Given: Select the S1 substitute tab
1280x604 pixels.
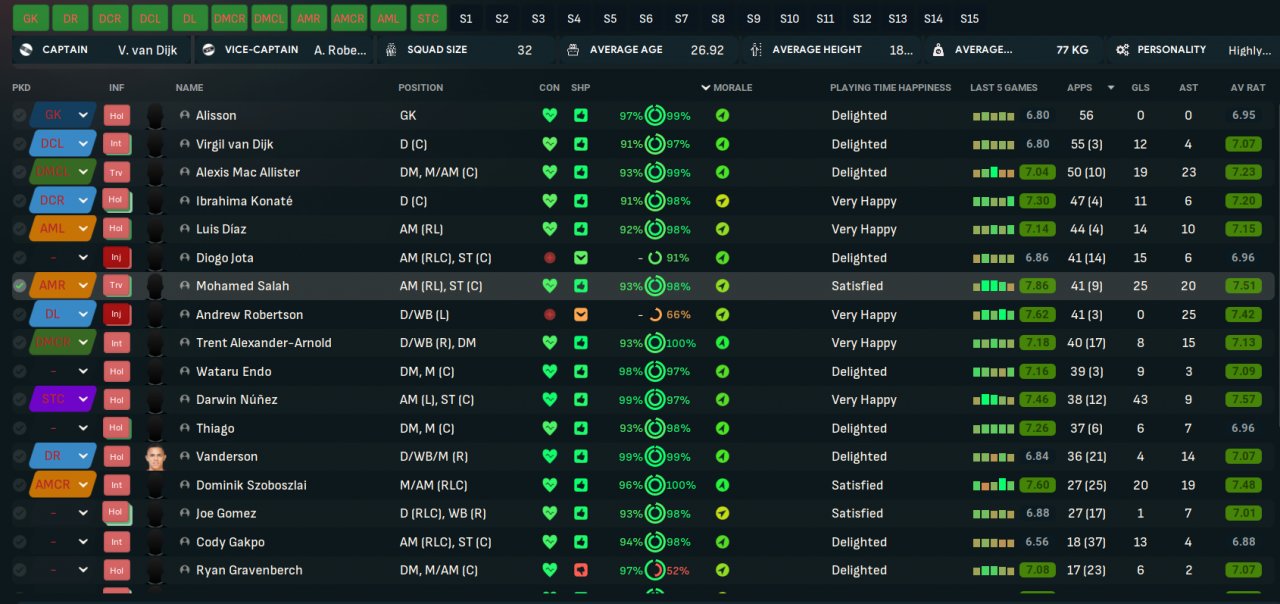Looking at the screenshot, I should point(466,19).
